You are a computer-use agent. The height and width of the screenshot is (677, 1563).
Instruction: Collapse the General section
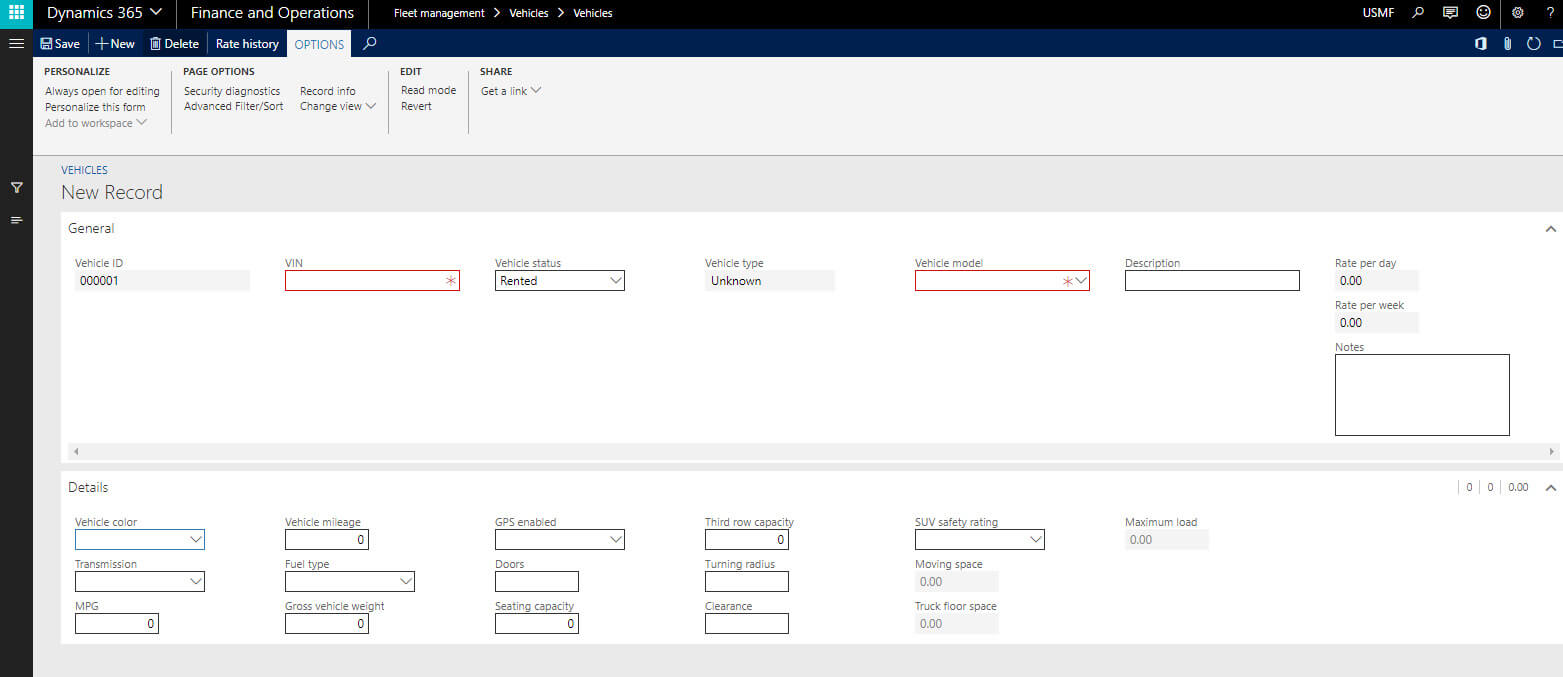(1551, 229)
